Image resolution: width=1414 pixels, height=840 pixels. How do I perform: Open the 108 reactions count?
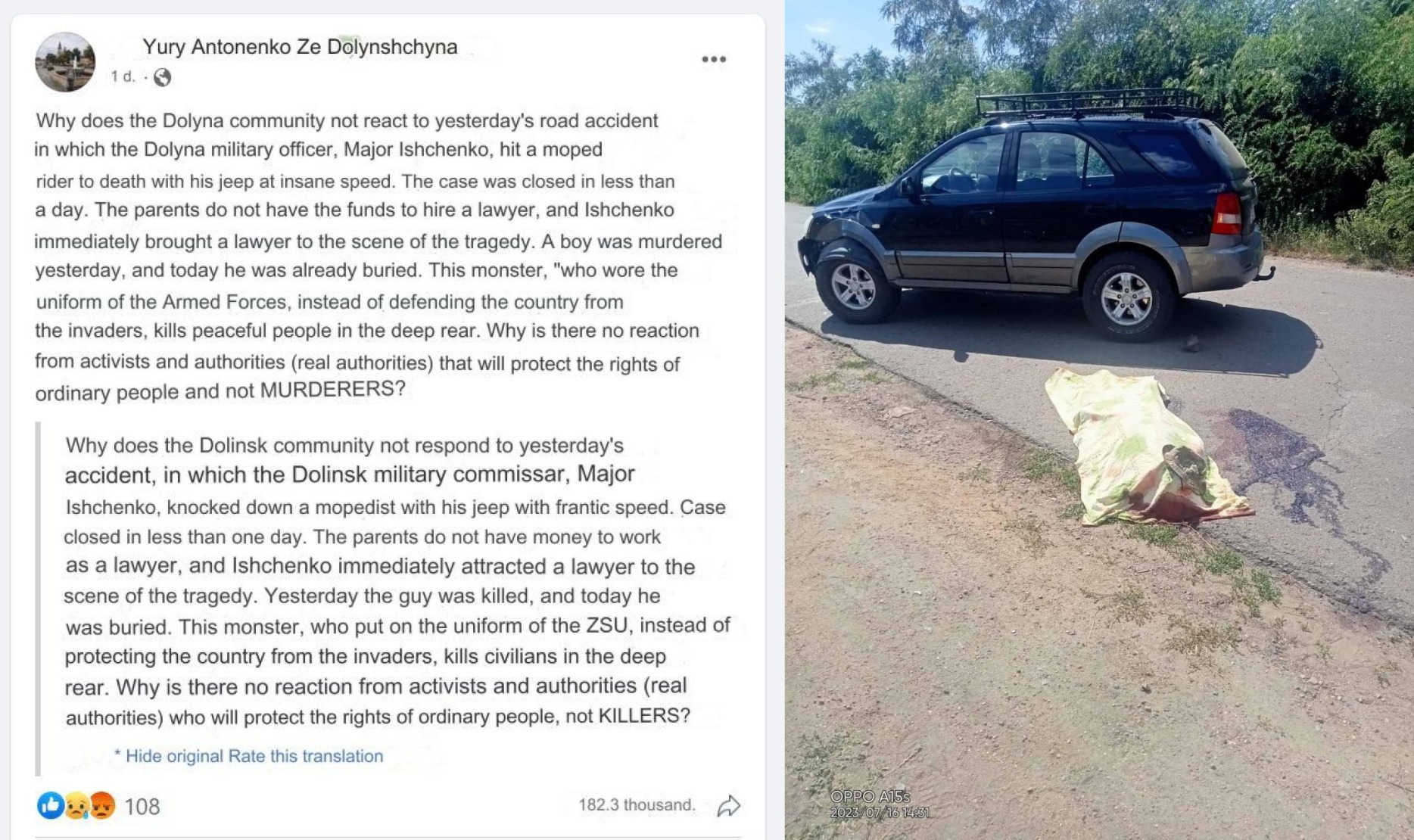pos(142,807)
